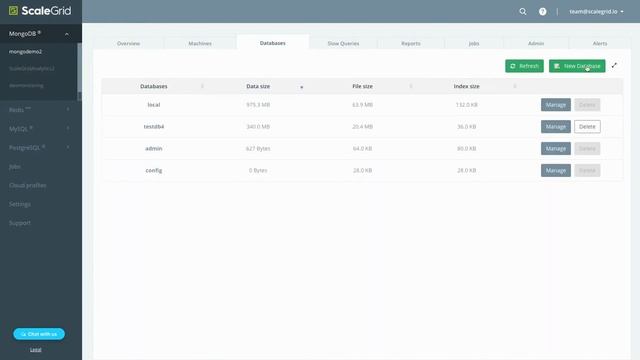640x360 pixels.
Task: Open the help question mark icon
Action: pyautogui.click(x=542, y=11)
